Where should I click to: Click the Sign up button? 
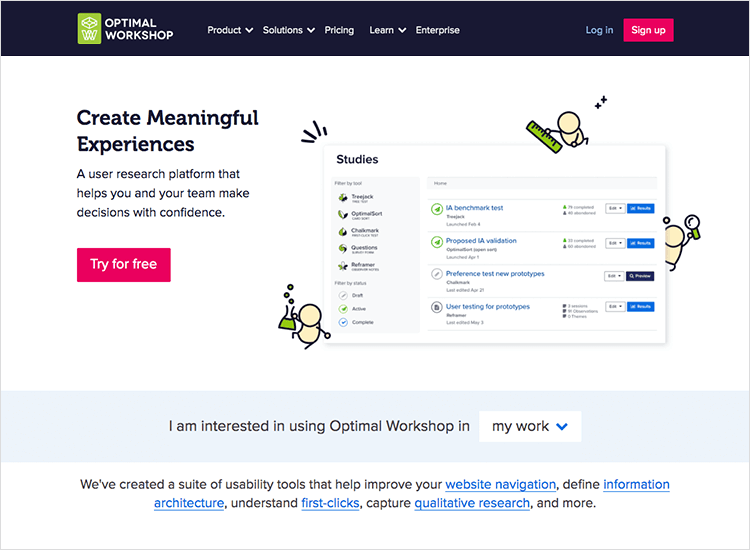tap(648, 30)
